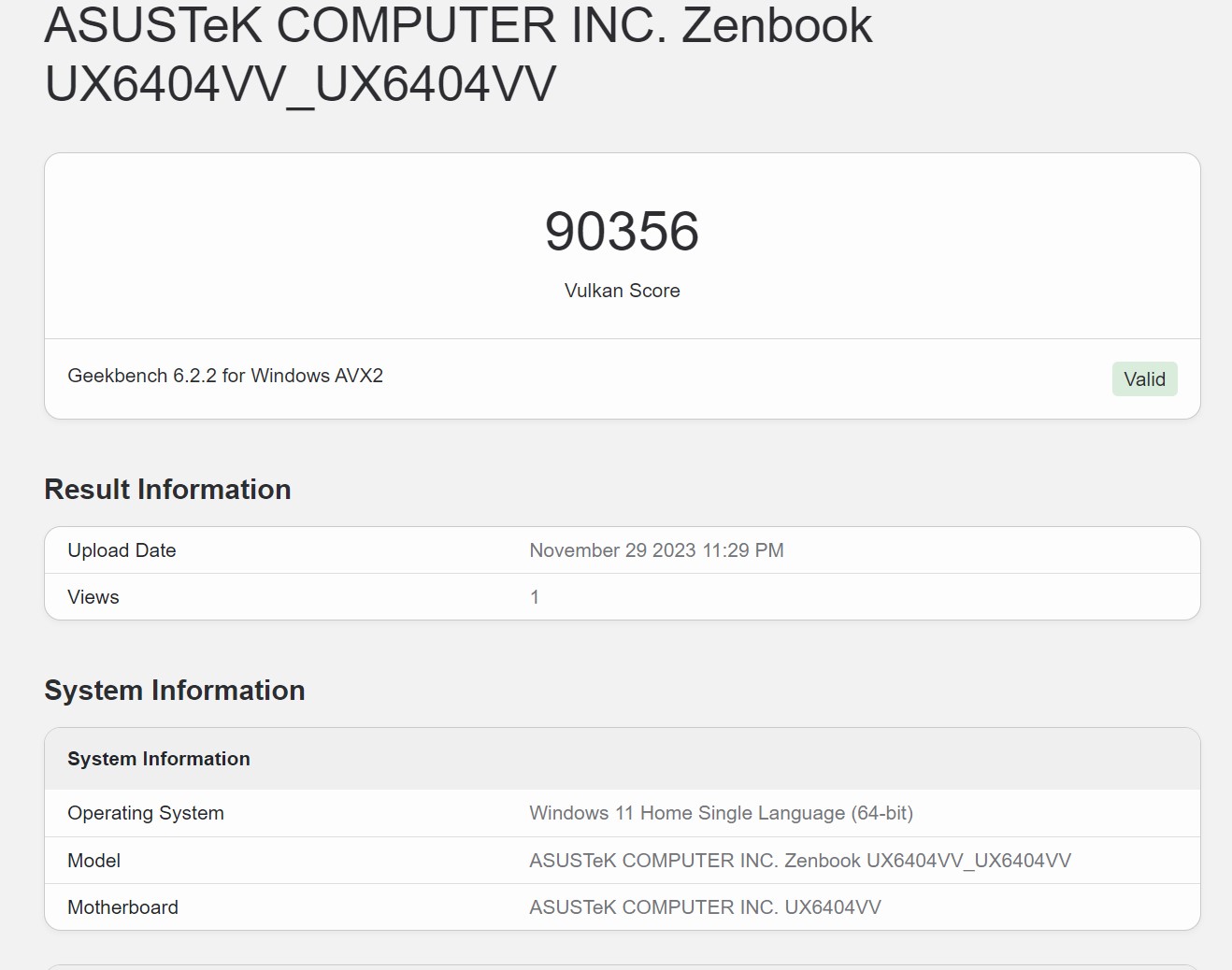Click the Views label
Image resolution: width=1232 pixels, height=970 pixels.
click(x=93, y=597)
